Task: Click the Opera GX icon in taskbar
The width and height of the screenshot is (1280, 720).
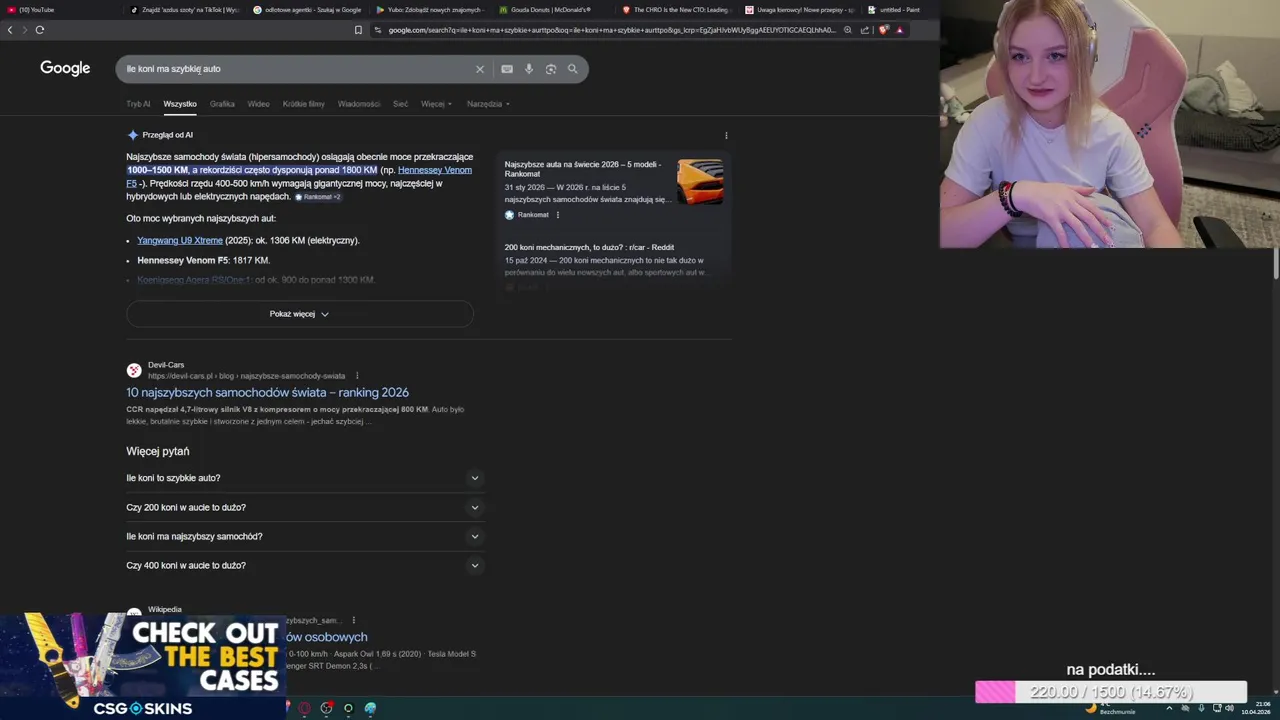Action: [x=304, y=708]
